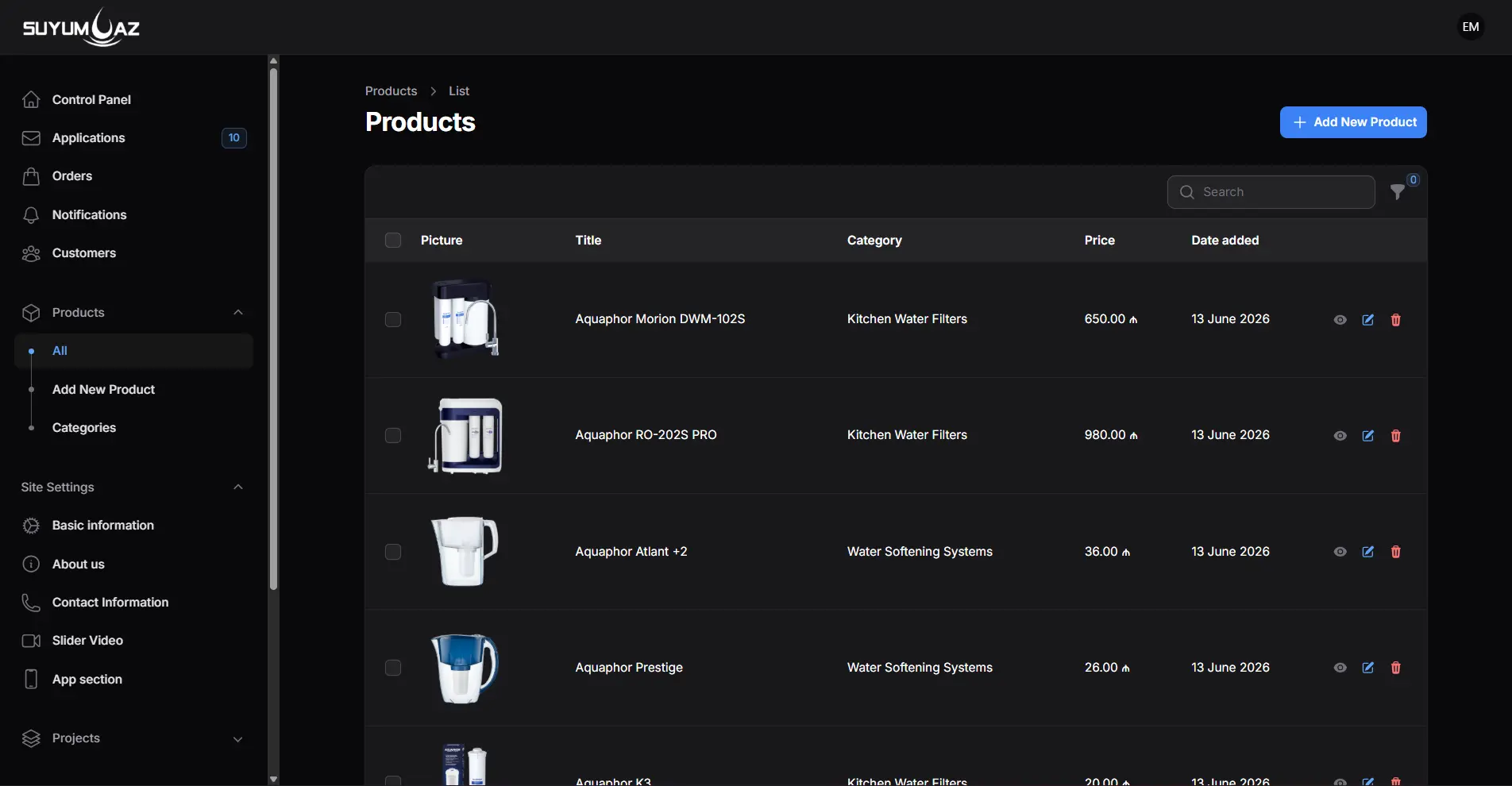This screenshot has width=1512, height=786.
Task: Collapse the Products sidebar section
Action: (x=237, y=313)
